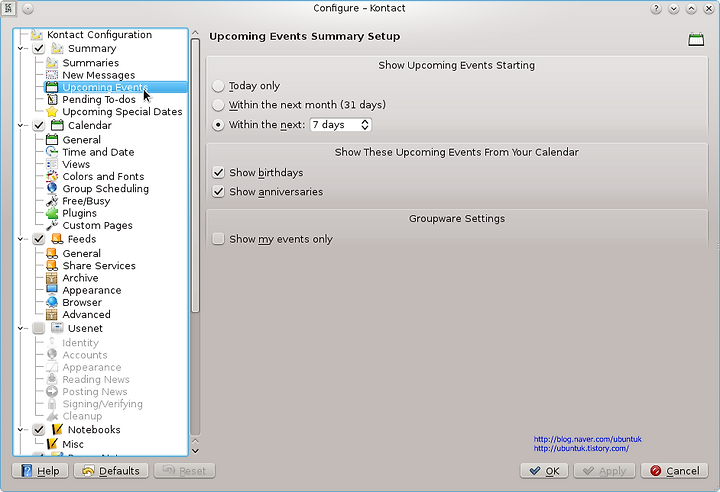Click the Advanced icon under Feeds
The width and height of the screenshot is (720, 492).
[x=52, y=315]
